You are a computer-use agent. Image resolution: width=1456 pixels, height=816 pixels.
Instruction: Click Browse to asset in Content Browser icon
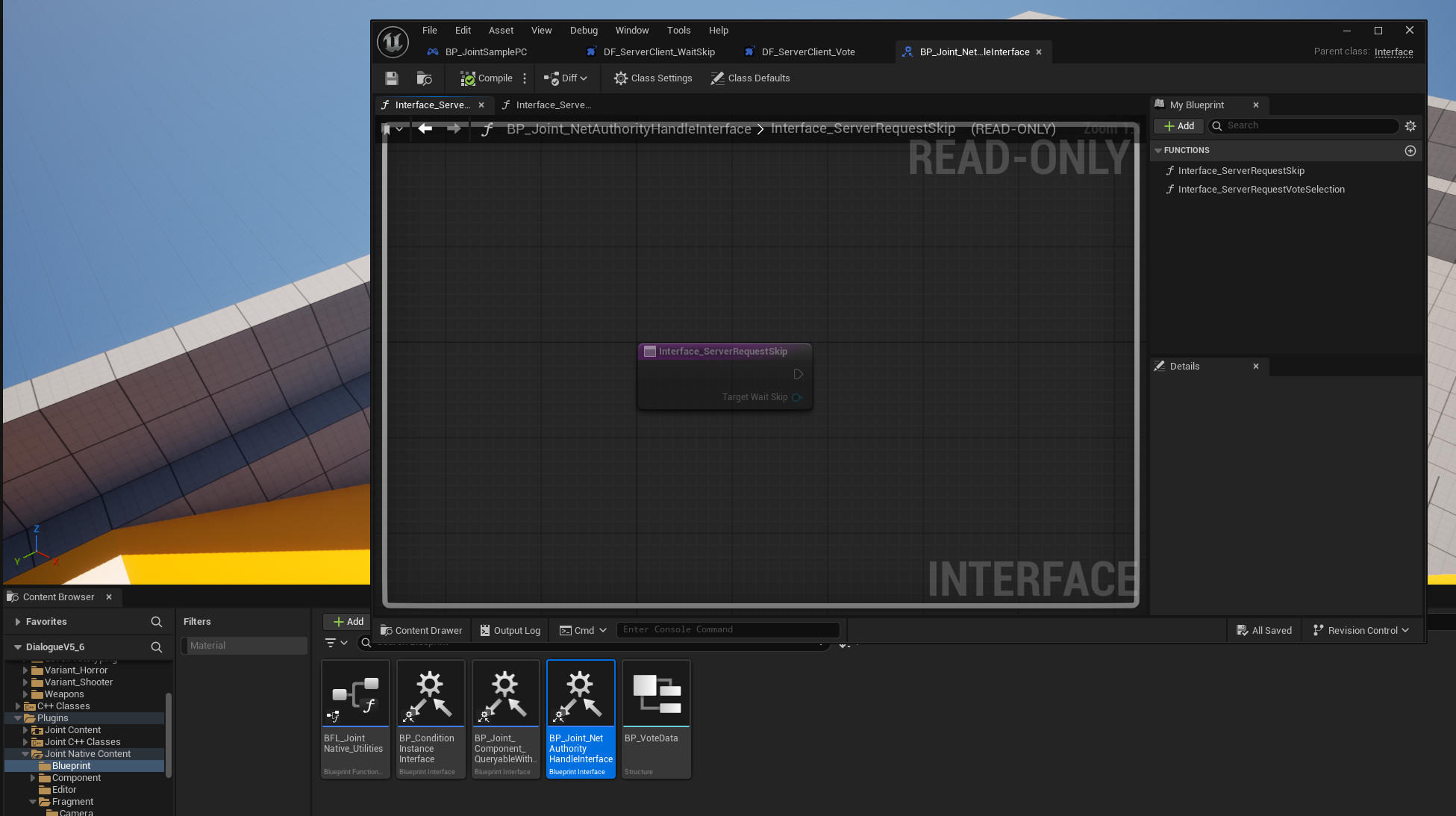pos(424,78)
